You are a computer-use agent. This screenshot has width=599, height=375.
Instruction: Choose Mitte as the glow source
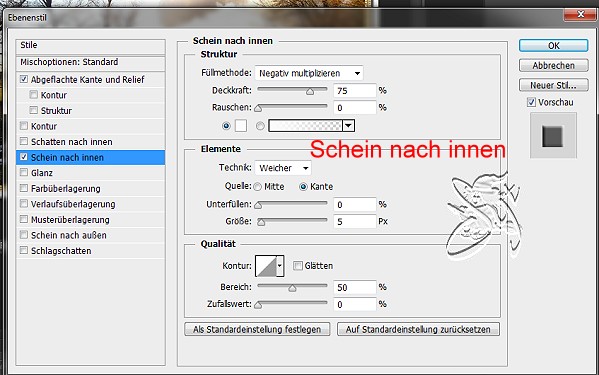point(257,187)
